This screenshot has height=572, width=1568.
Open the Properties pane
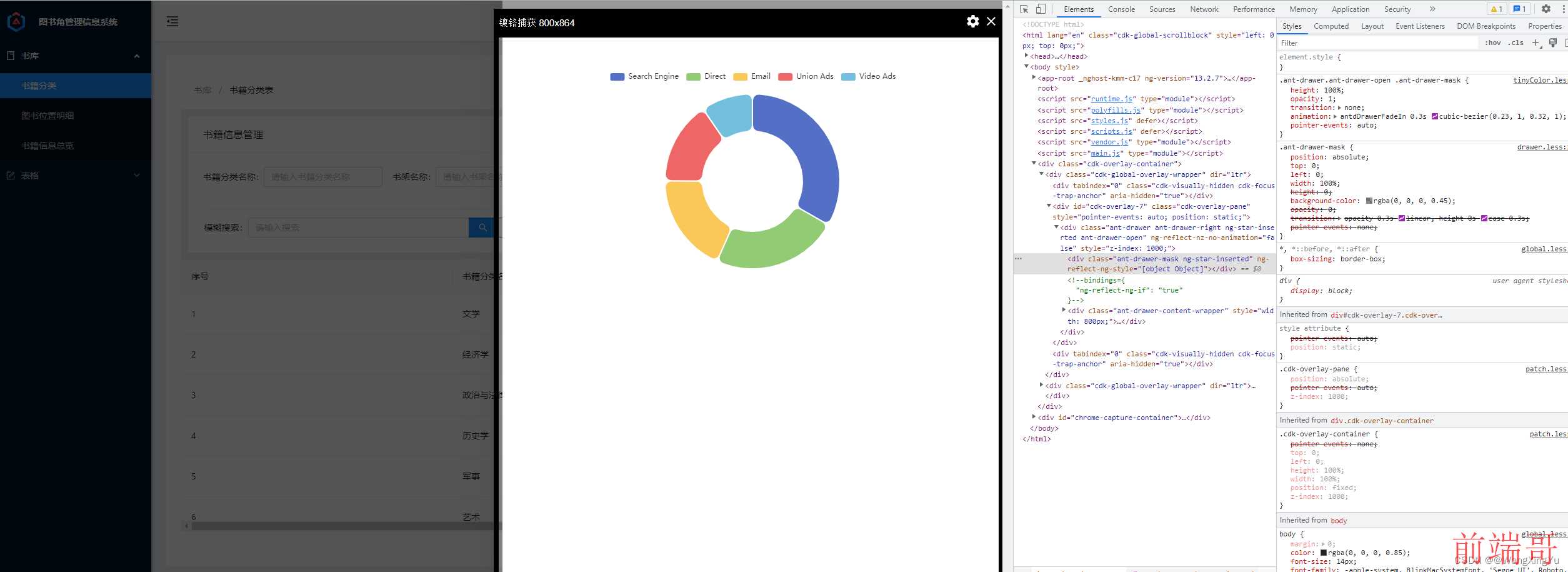point(1544,26)
